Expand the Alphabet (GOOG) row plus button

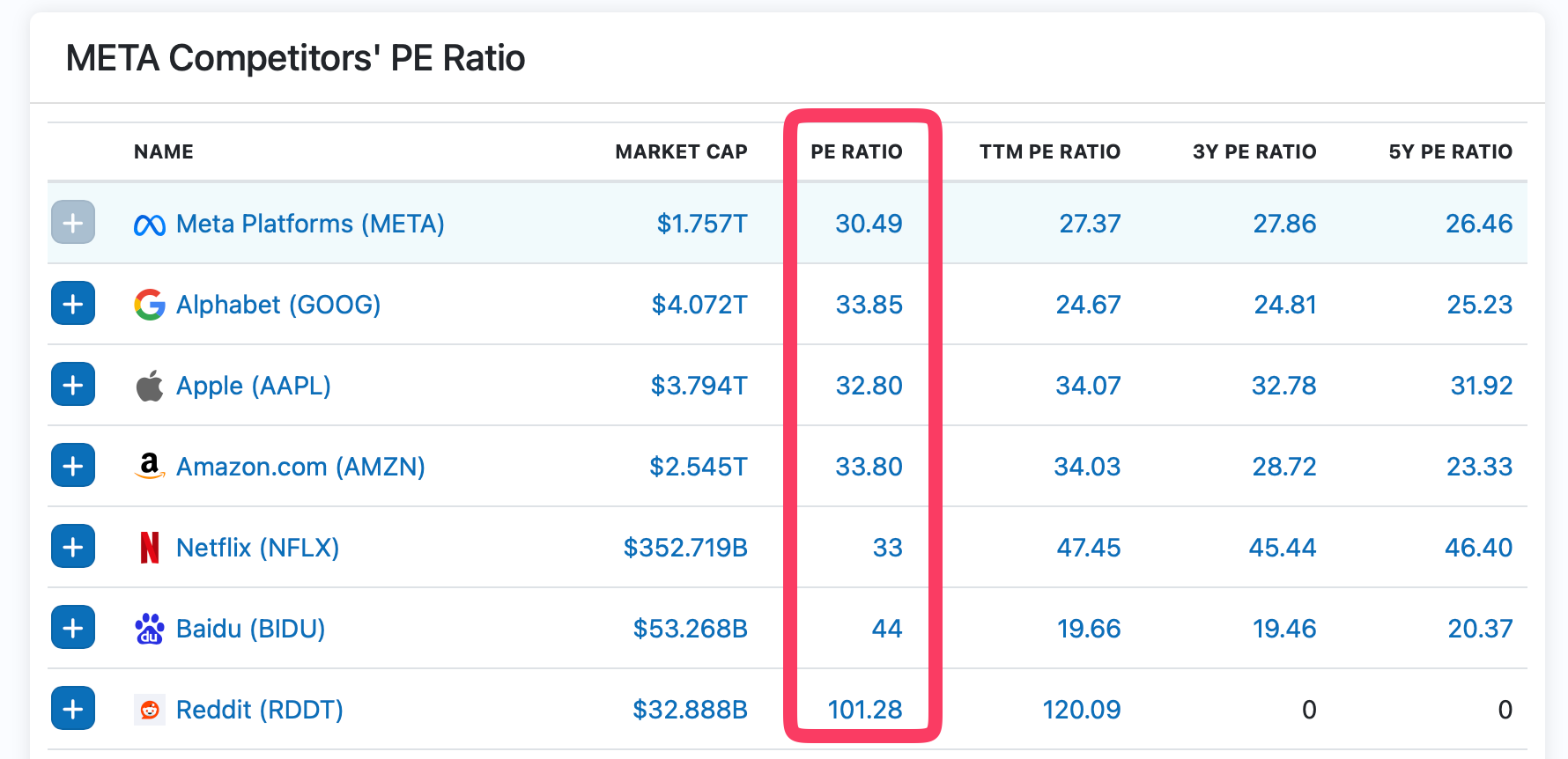[x=73, y=304]
